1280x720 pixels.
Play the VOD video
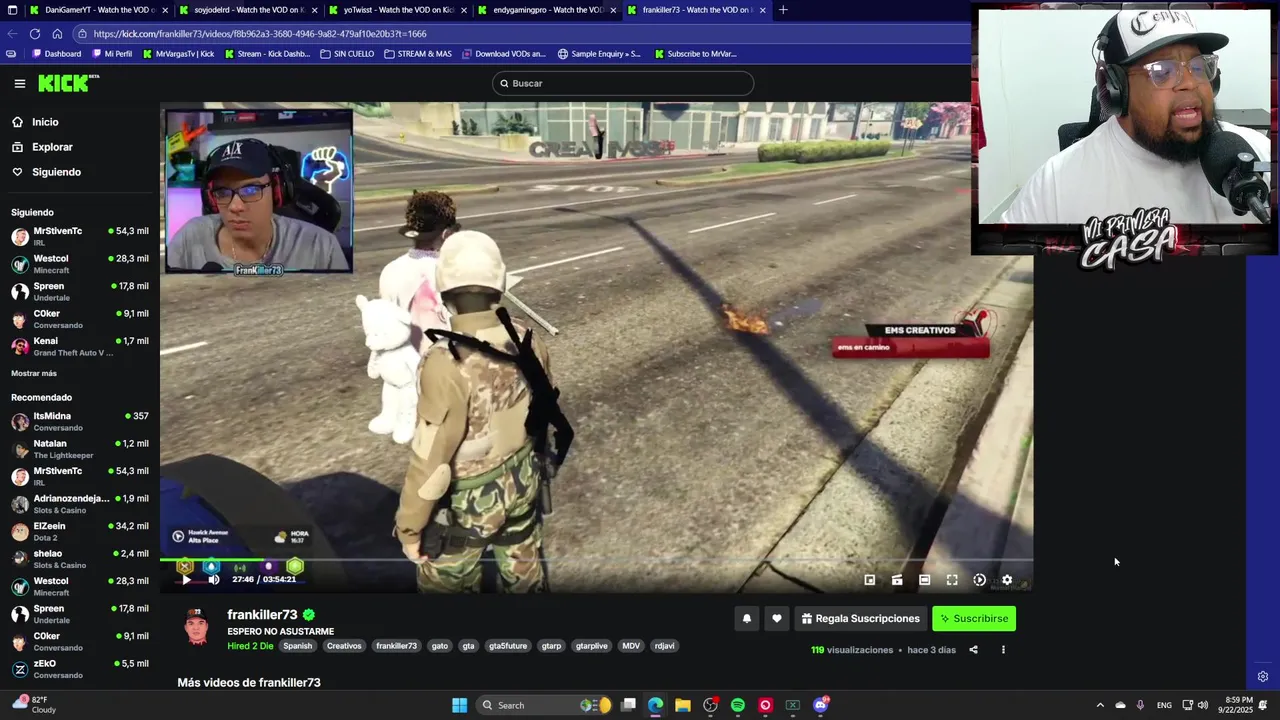(186, 579)
